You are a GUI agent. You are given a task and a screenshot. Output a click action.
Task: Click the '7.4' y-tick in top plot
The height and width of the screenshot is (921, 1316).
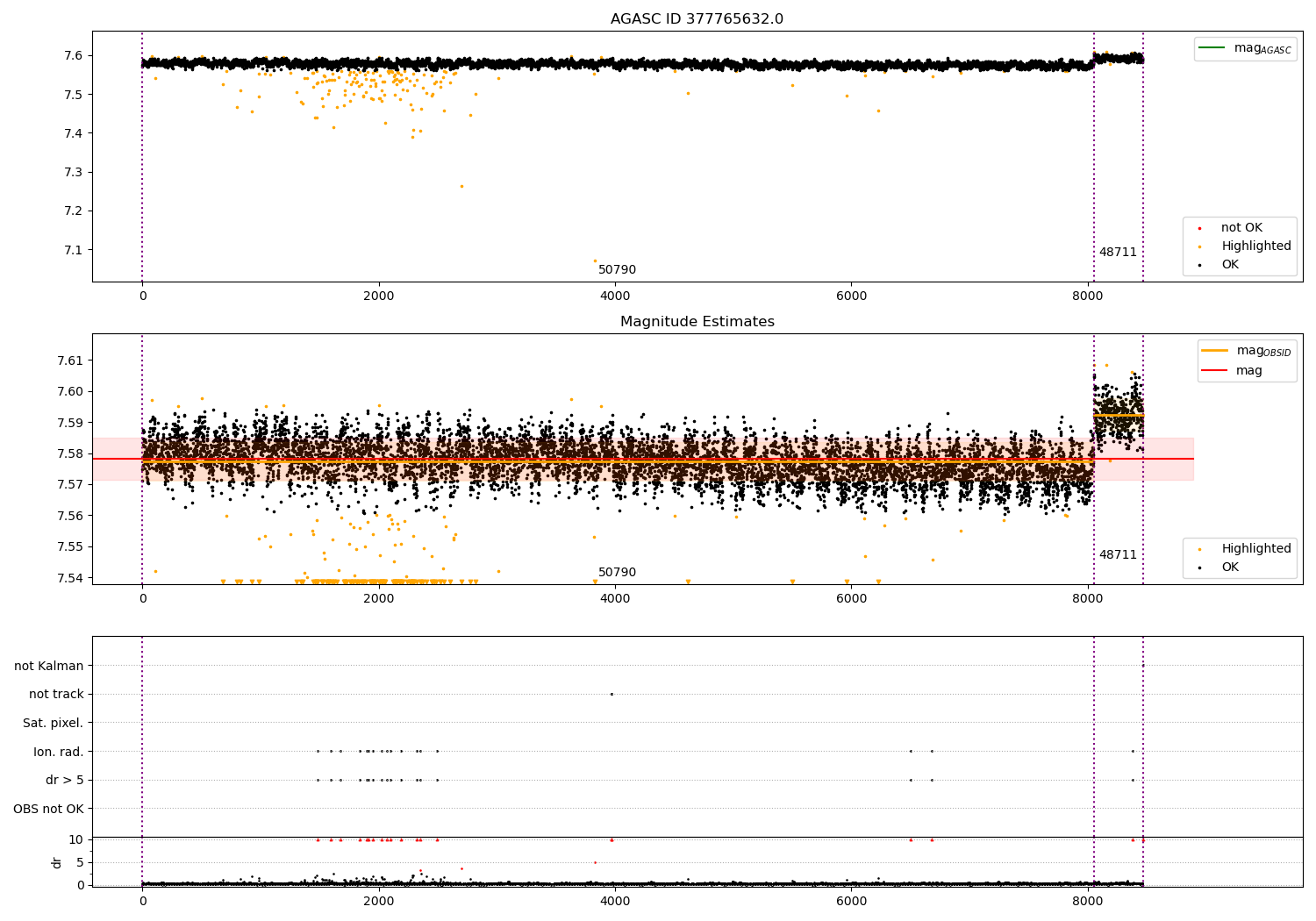point(75,133)
